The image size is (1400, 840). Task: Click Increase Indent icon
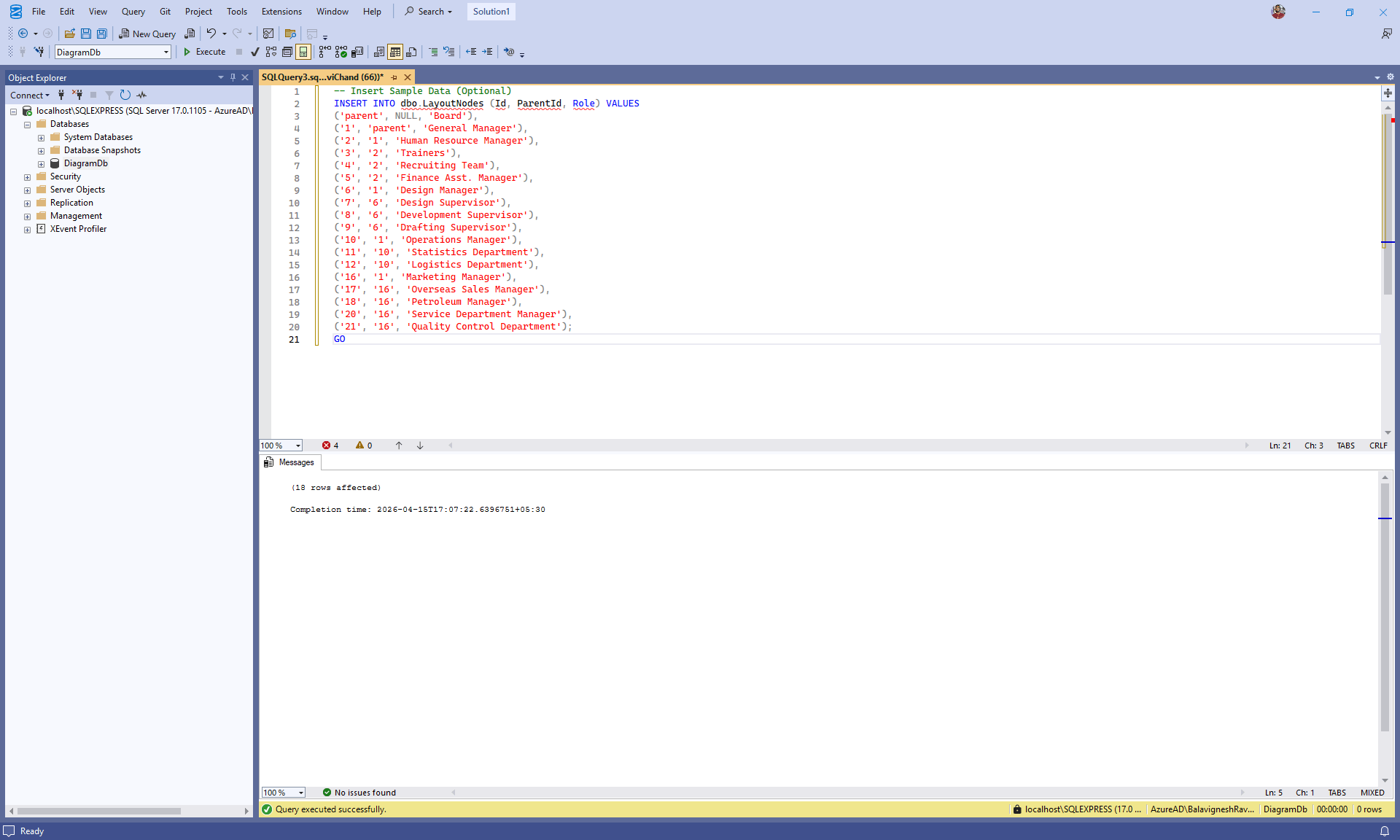(x=487, y=52)
